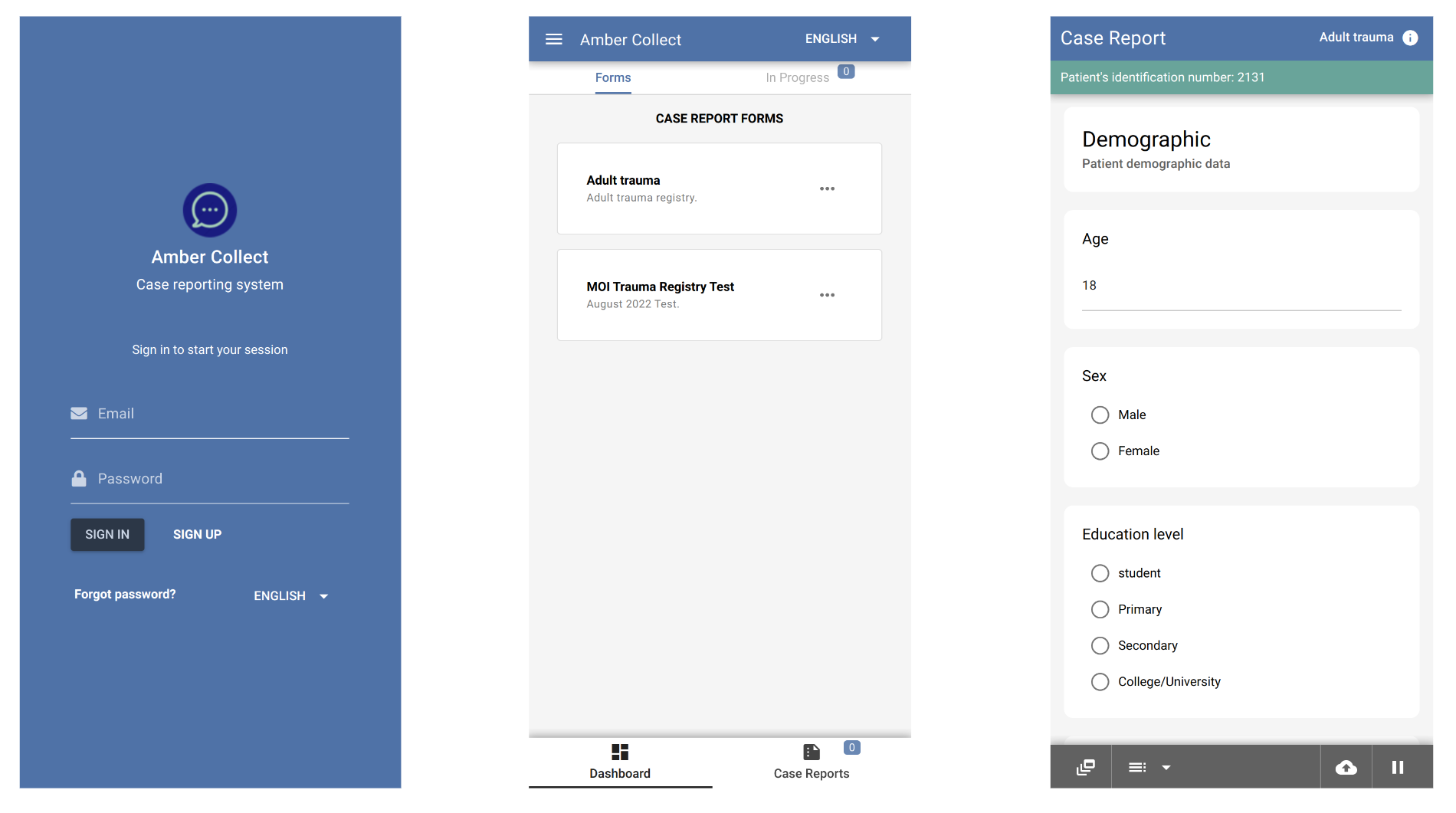Select Female for Sex
The width and height of the screenshot is (1456, 813).
click(x=1100, y=451)
